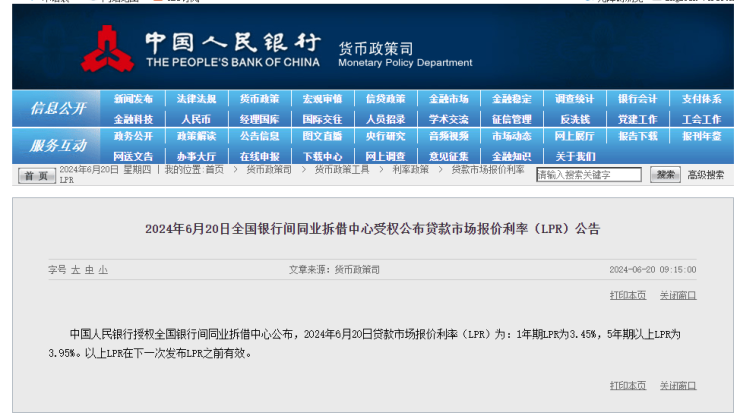Click the gray 首 页 button
Viewport: 740px width, 419px height.
tap(36, 176)
